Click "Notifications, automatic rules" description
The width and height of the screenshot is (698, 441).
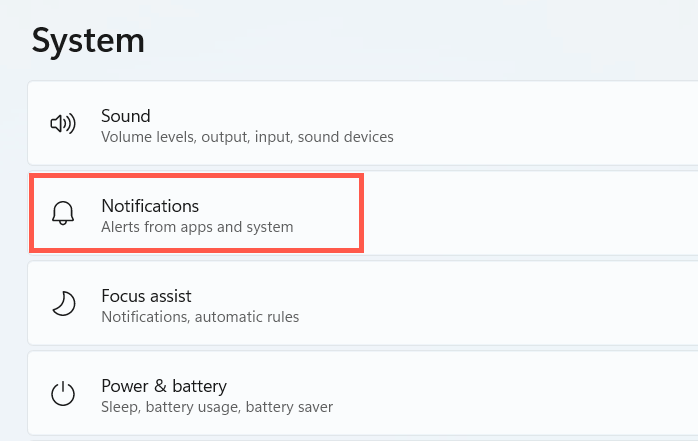(x=200, y=317)
